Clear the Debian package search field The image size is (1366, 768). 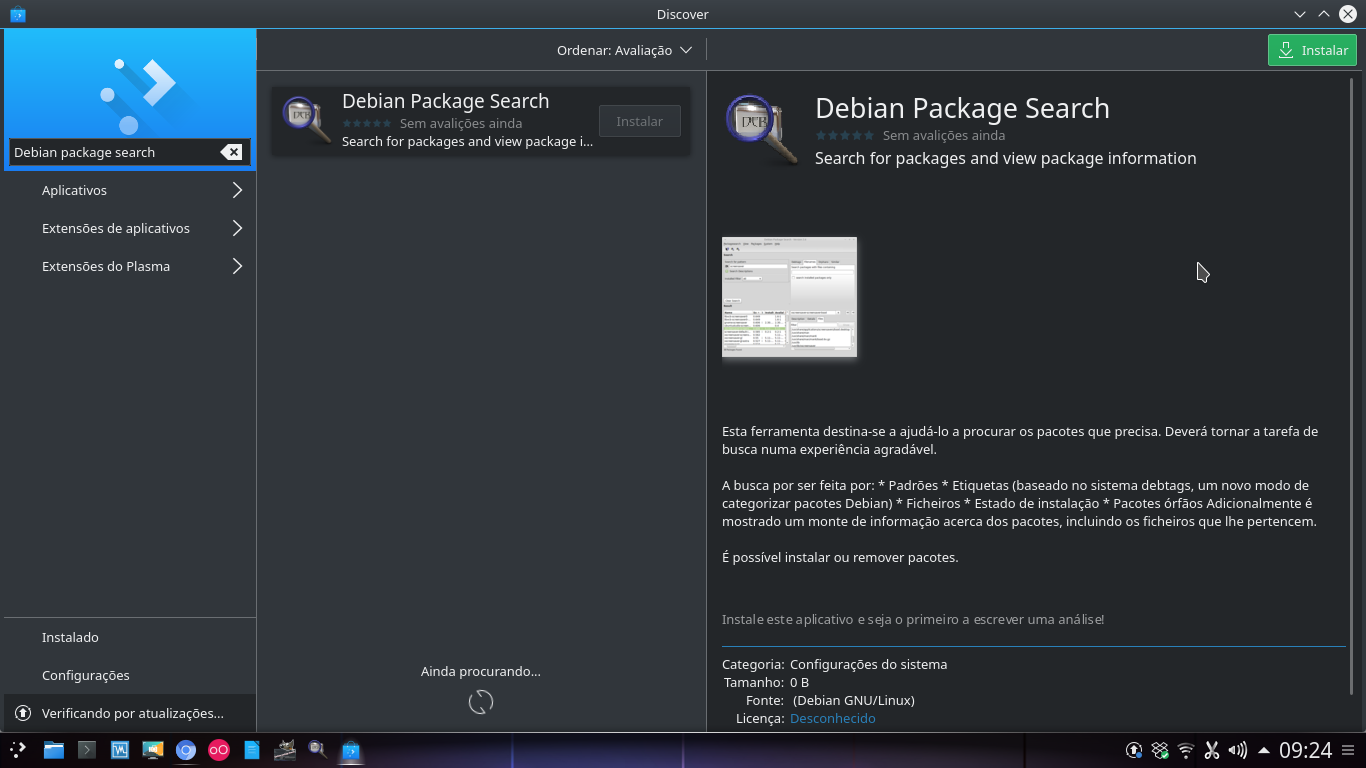tap(231, 152)
